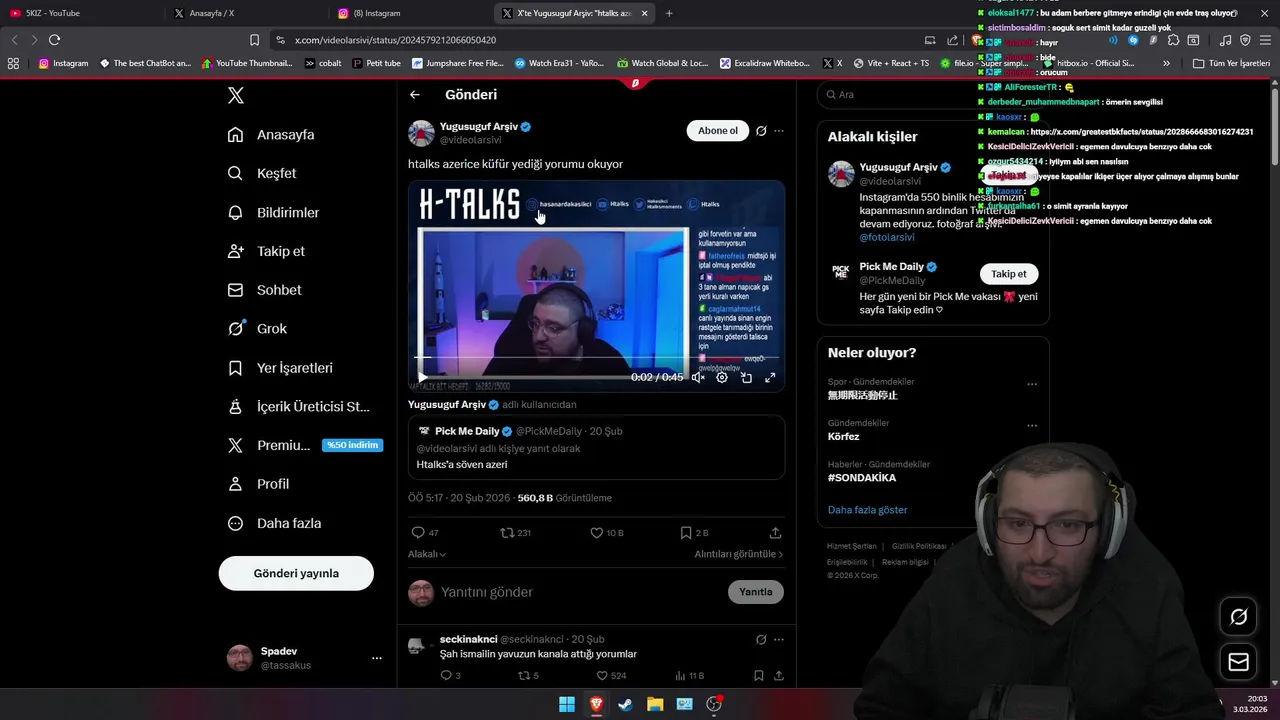
Task: Open Bildirimler notifications
Action: [x=273, y=212]
